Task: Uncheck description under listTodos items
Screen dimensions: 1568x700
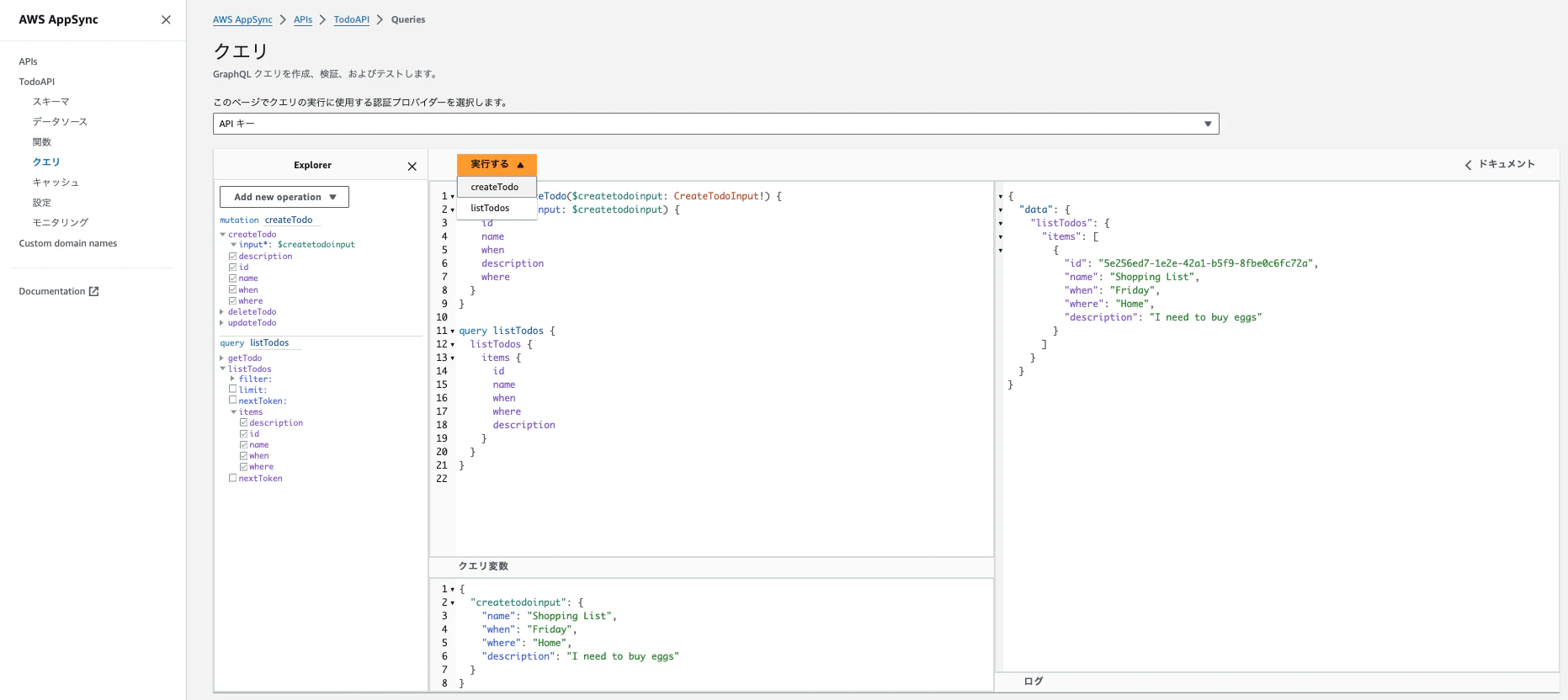Action: point(243,423)
